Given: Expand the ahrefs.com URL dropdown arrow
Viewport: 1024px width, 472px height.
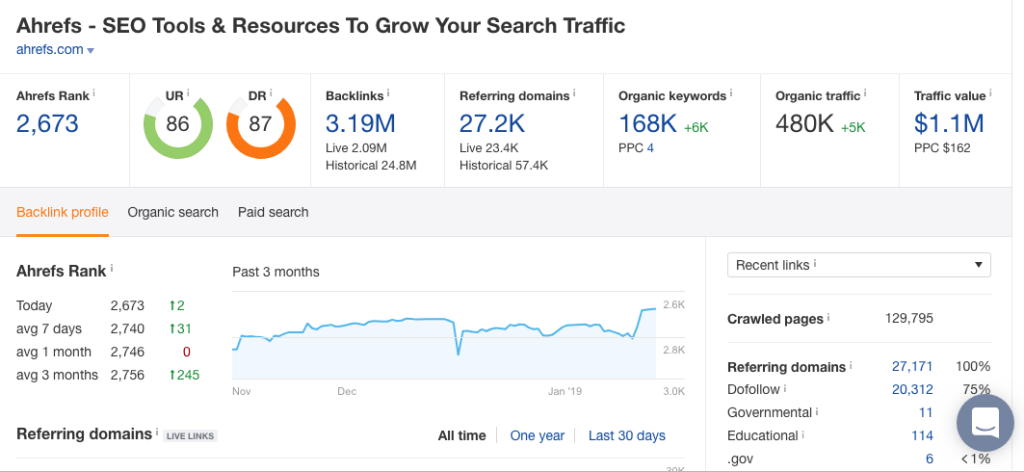Looking at the screenshot, I should pos(91,50).
